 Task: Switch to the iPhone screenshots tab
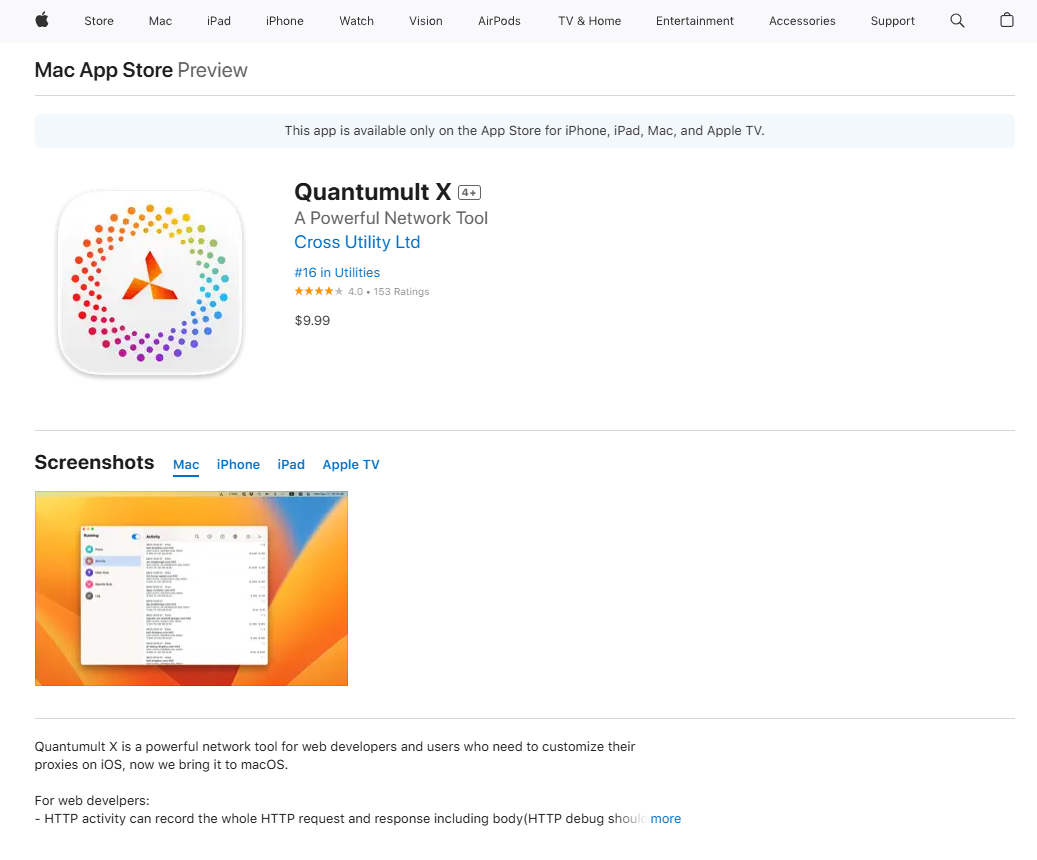[x=238, y=464]
